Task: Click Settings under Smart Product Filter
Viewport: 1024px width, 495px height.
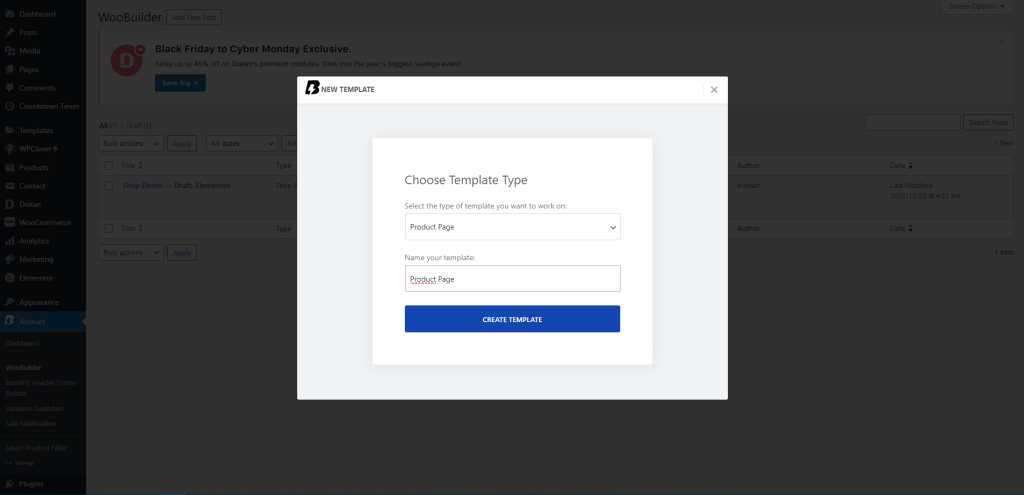Action: tap(25, 463)
